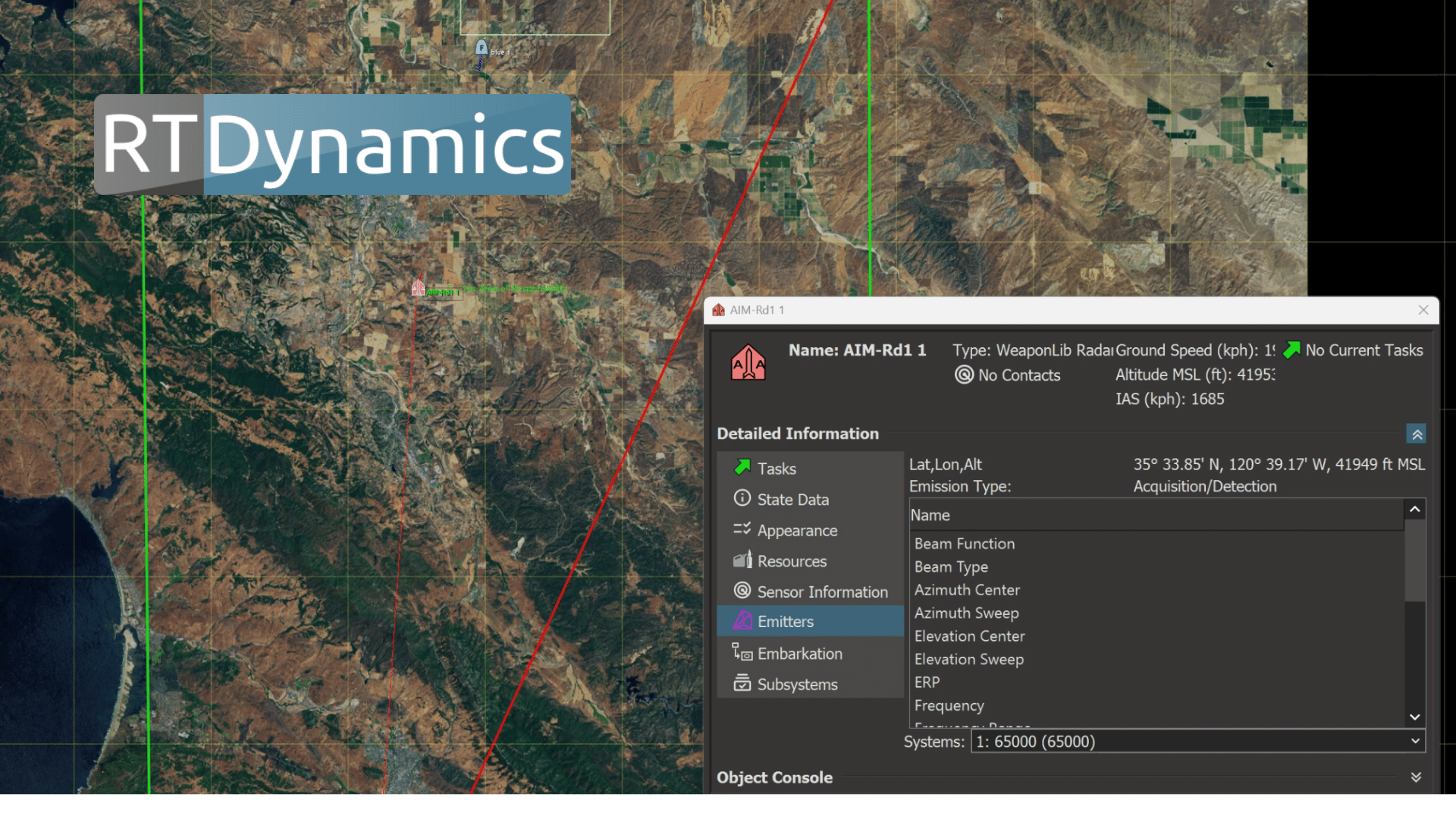Open the Embarkation section

(810, 653)
